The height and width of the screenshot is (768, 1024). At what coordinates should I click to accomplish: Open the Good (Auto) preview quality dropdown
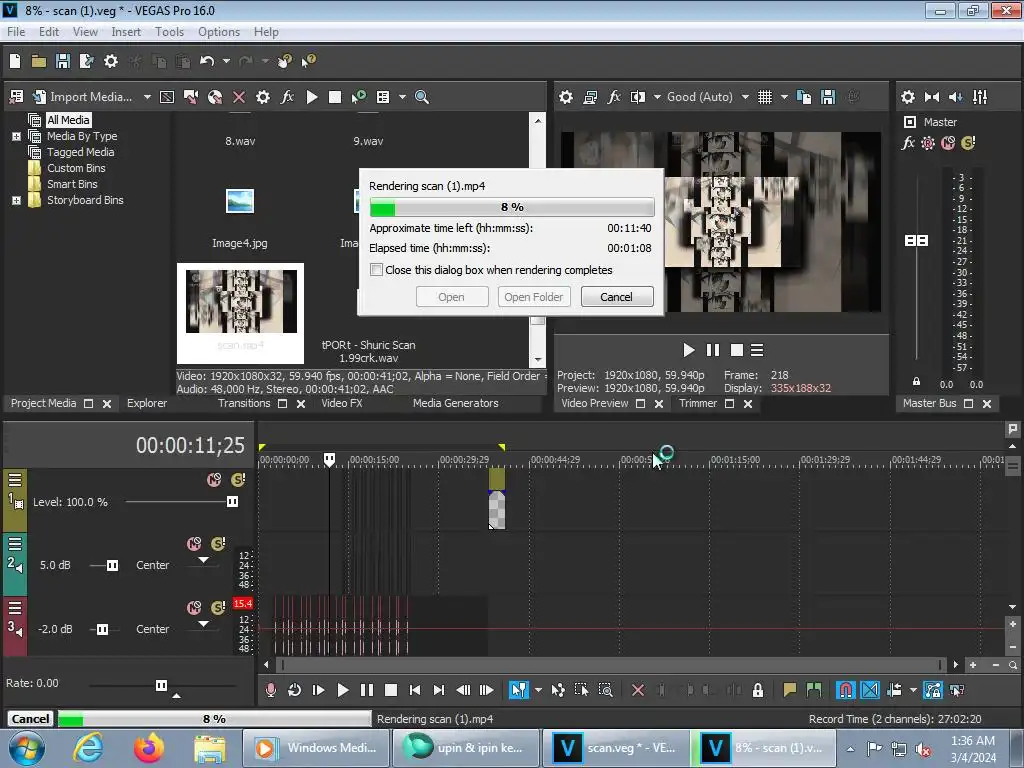pos(745,97)
